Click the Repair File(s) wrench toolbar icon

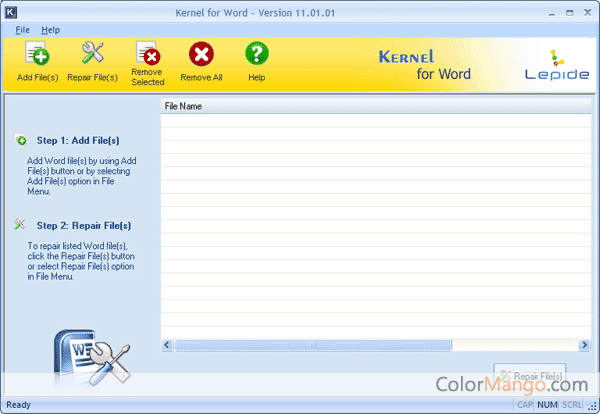(x=92, y=52)
